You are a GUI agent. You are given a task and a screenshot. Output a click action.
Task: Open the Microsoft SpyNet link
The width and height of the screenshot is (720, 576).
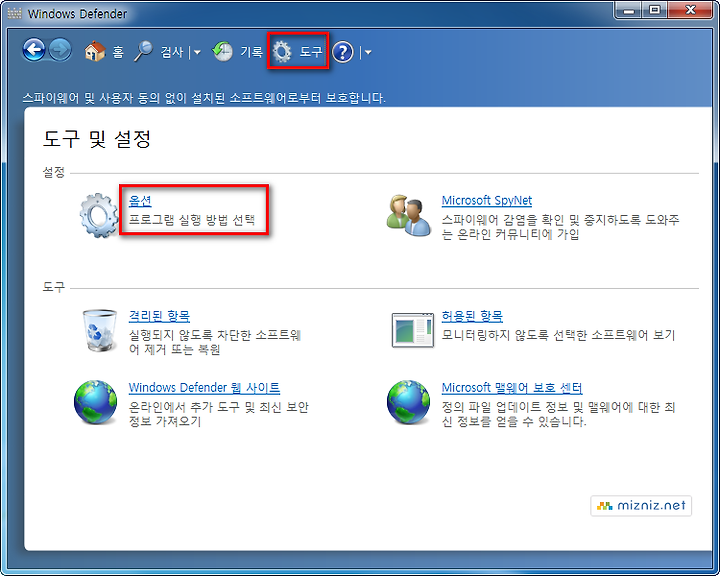487,201
